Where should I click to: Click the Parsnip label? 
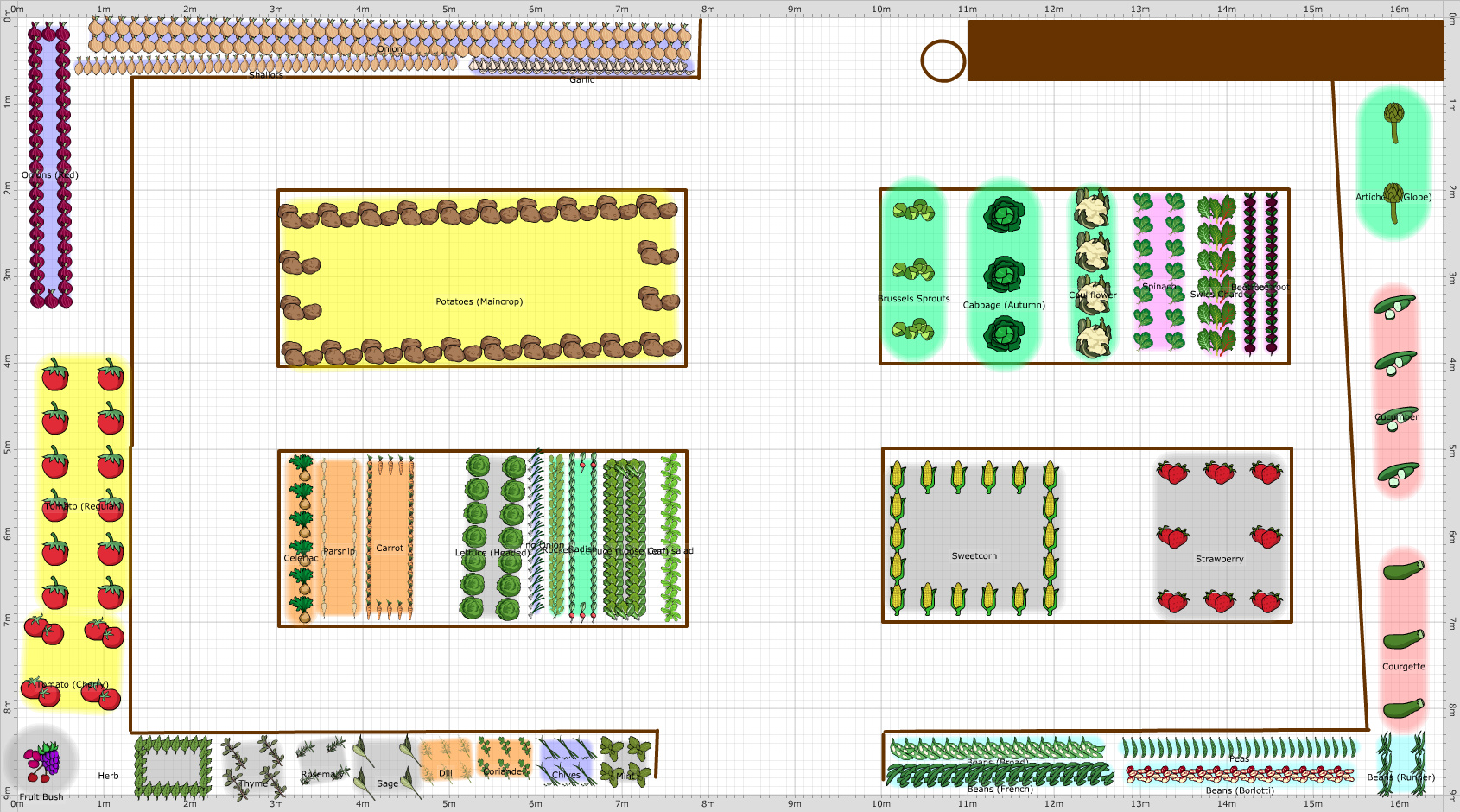pos(340,551)
